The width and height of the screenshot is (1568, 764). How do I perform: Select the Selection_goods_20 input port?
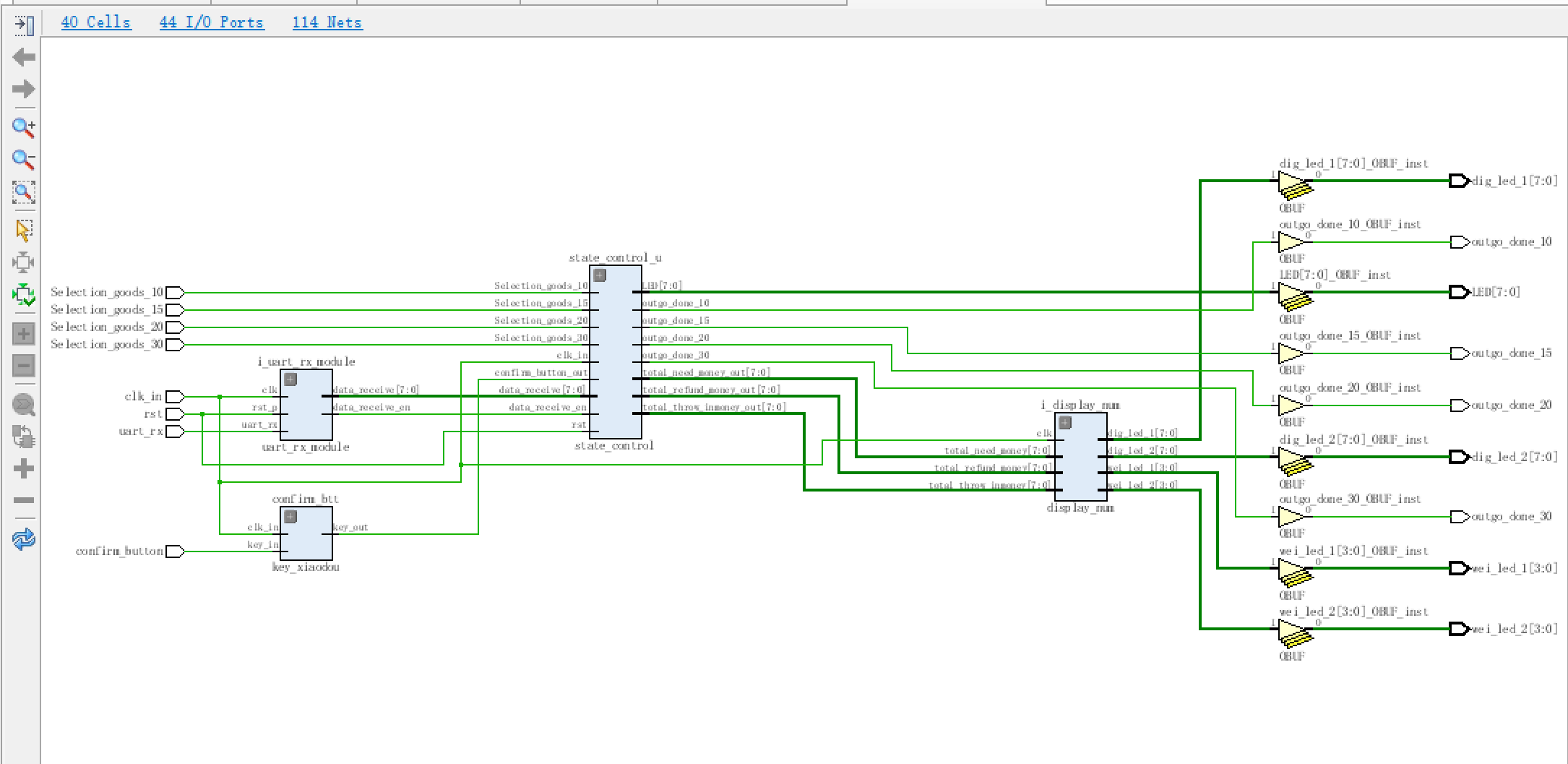(175, 327)
